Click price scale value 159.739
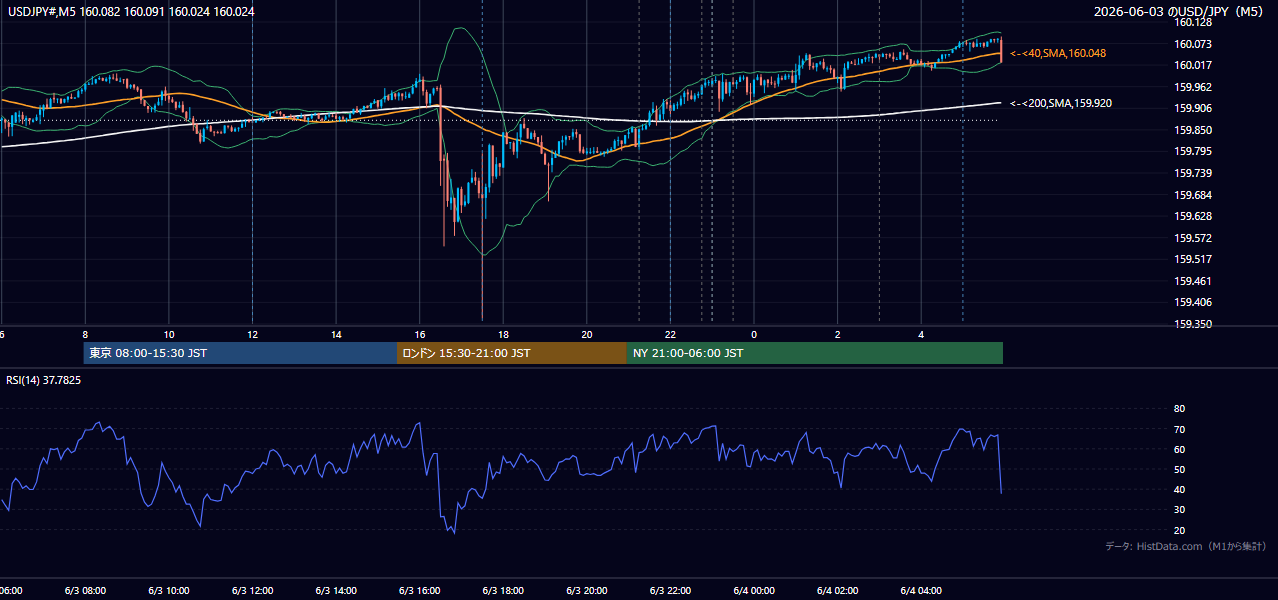Image resolution: width=1278 pixels, height=600 pixels. (x=1193, y=173)
